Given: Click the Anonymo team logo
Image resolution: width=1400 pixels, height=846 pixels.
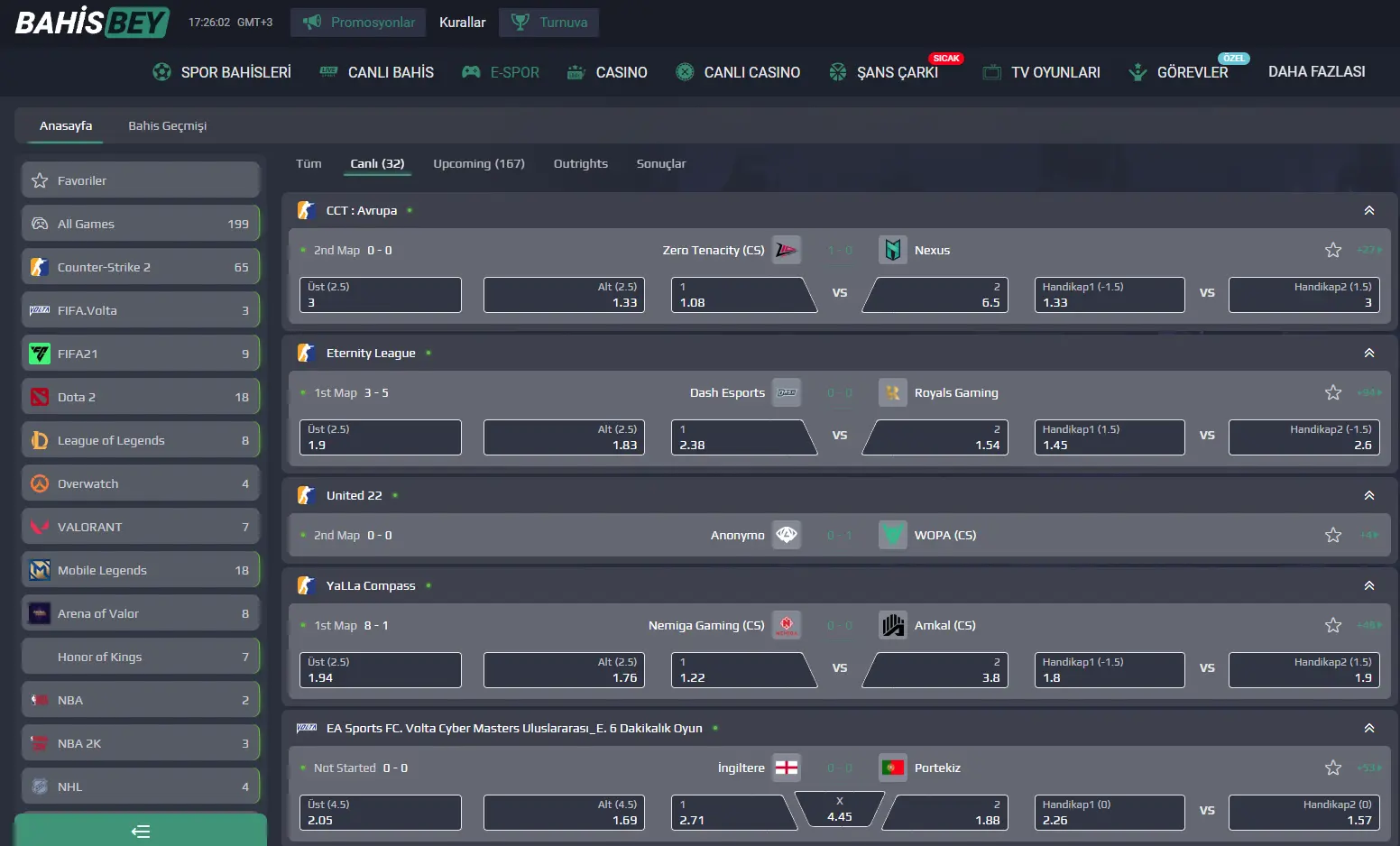Looking at the screenshot, I should [787, 535].
